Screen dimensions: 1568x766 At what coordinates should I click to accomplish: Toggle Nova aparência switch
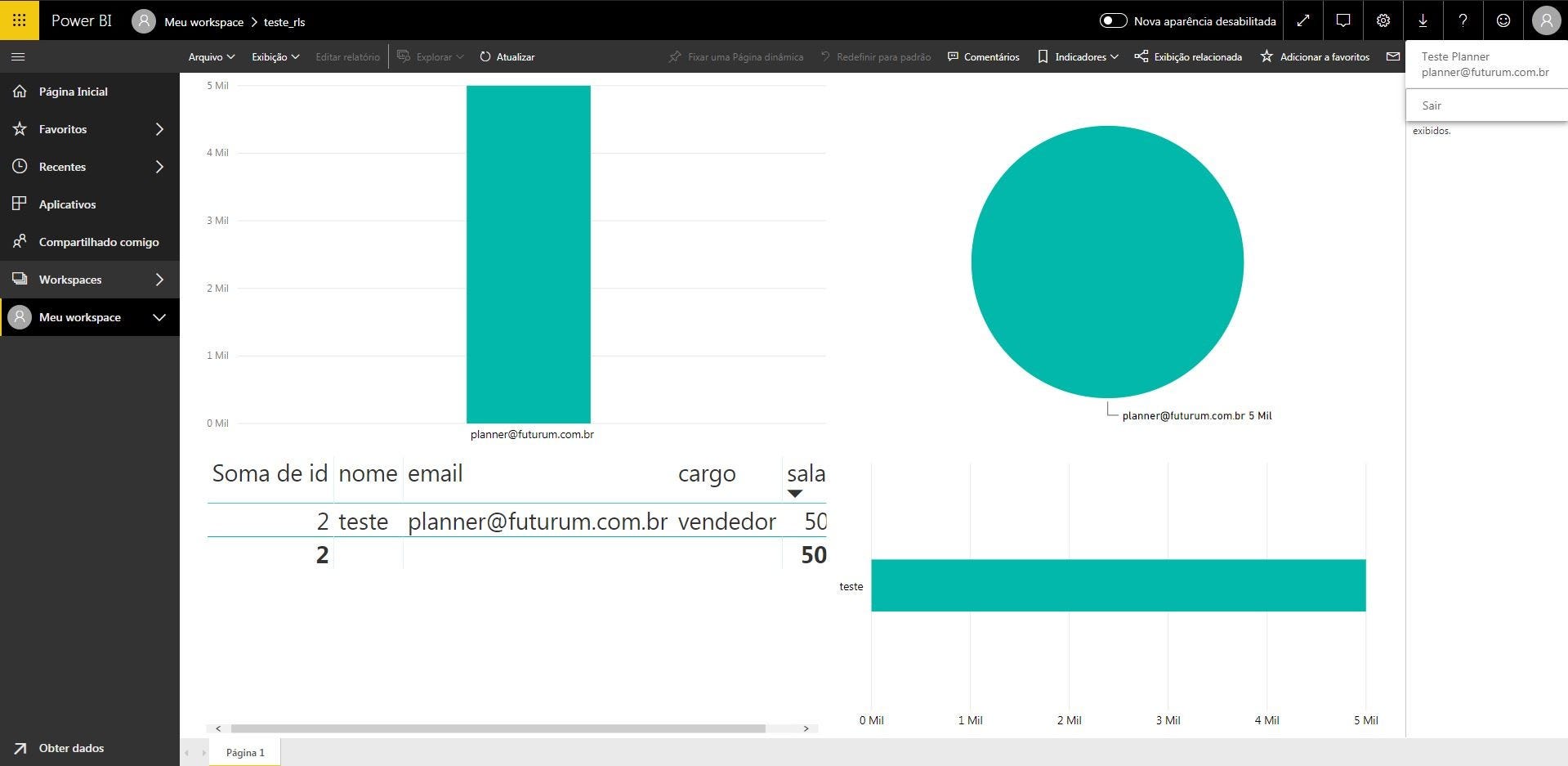[x=1113, y=21]
